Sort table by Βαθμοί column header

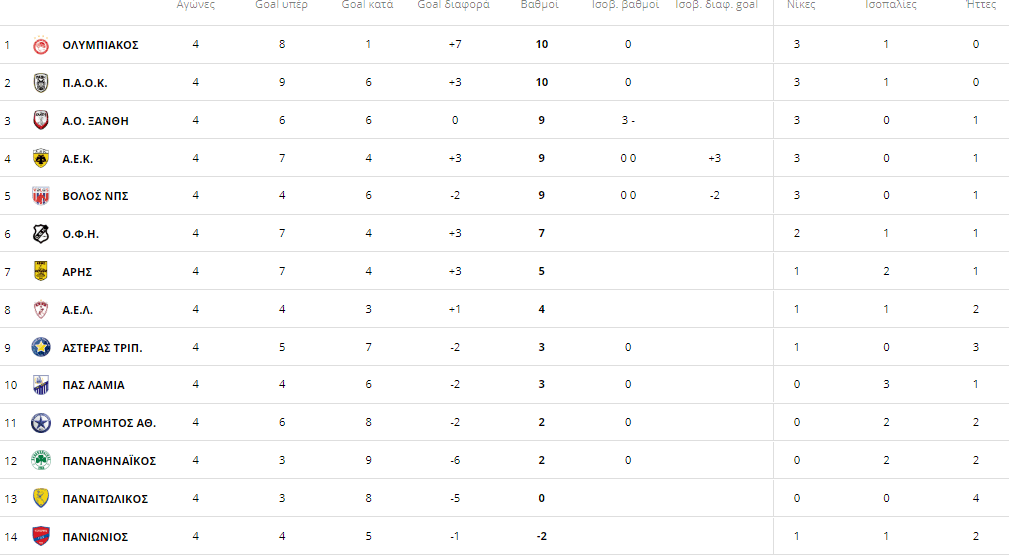coord(539,5)
